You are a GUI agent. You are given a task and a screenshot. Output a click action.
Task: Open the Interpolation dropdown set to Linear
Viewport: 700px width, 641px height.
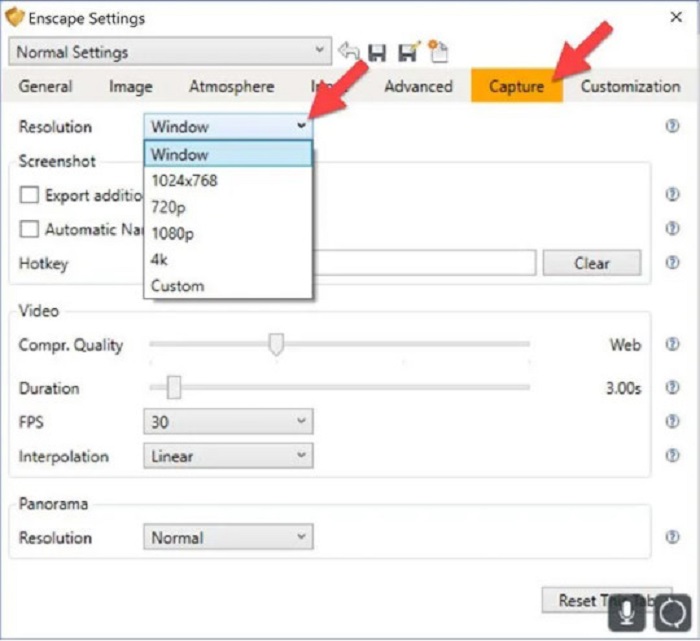tap(228, 457)
